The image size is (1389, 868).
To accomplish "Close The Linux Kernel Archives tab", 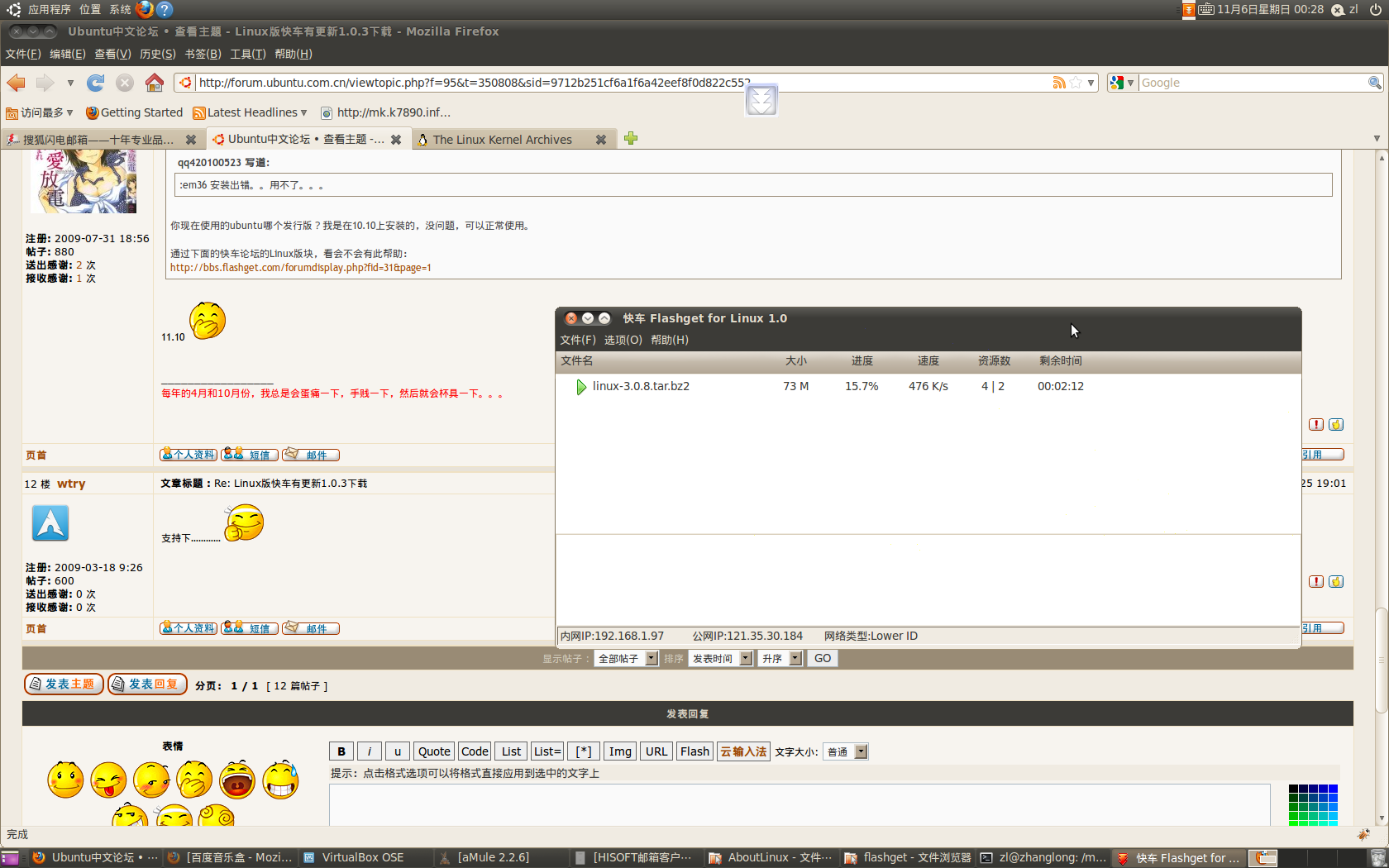I will pos(601,140).
